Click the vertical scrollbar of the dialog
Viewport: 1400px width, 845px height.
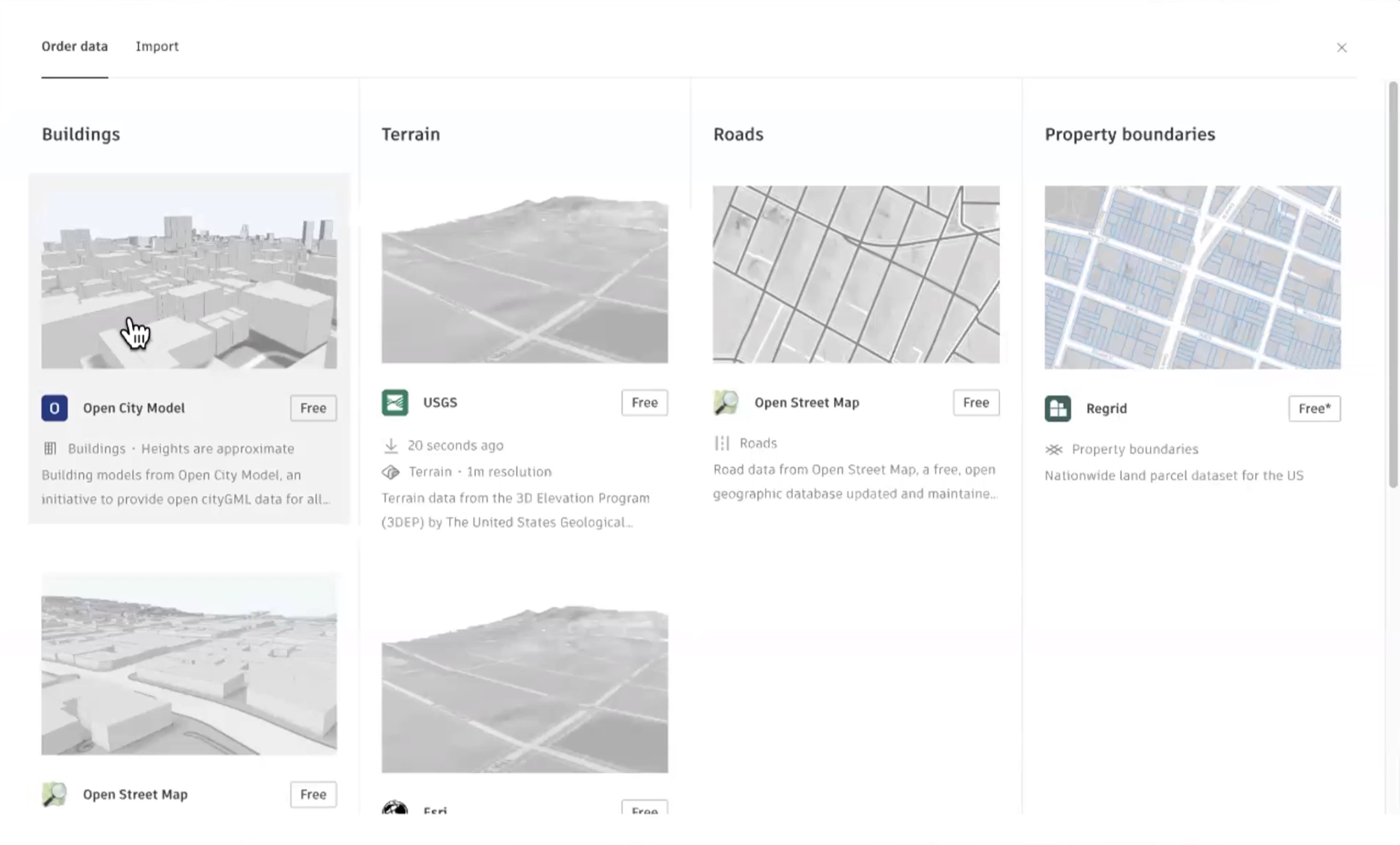tap(1393, 285)
